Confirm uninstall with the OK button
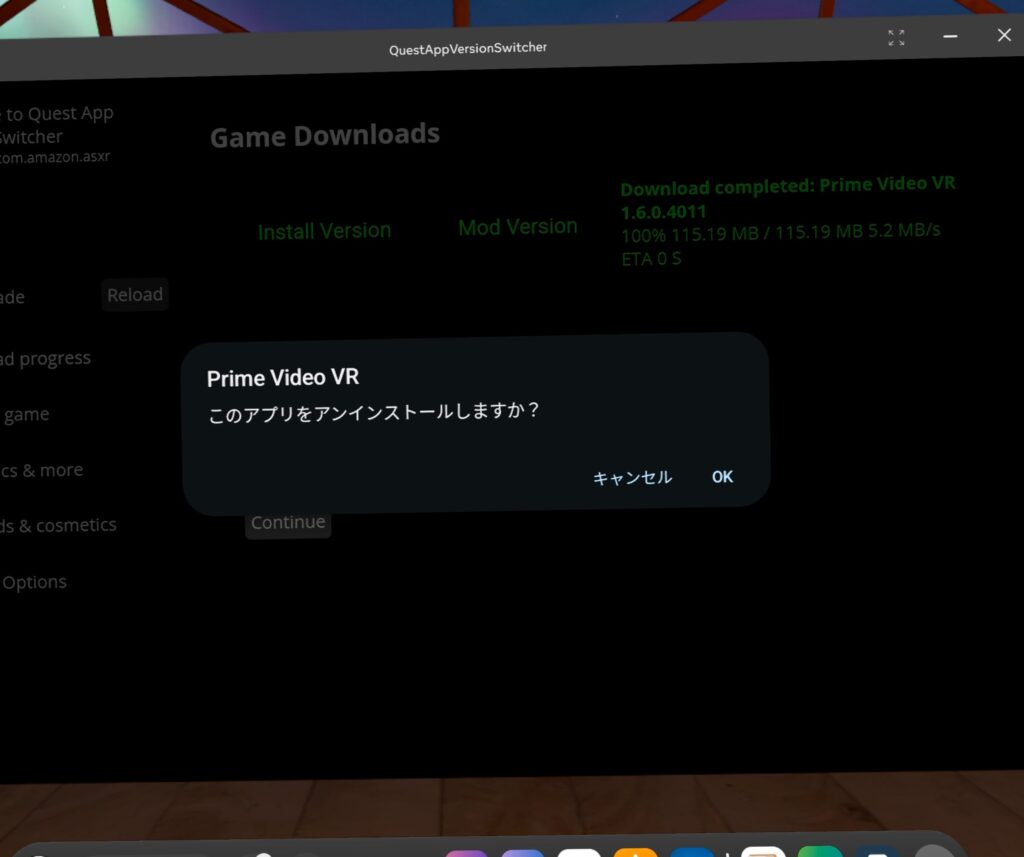This screenshot has width=1024, height=857. coord(722,477)
